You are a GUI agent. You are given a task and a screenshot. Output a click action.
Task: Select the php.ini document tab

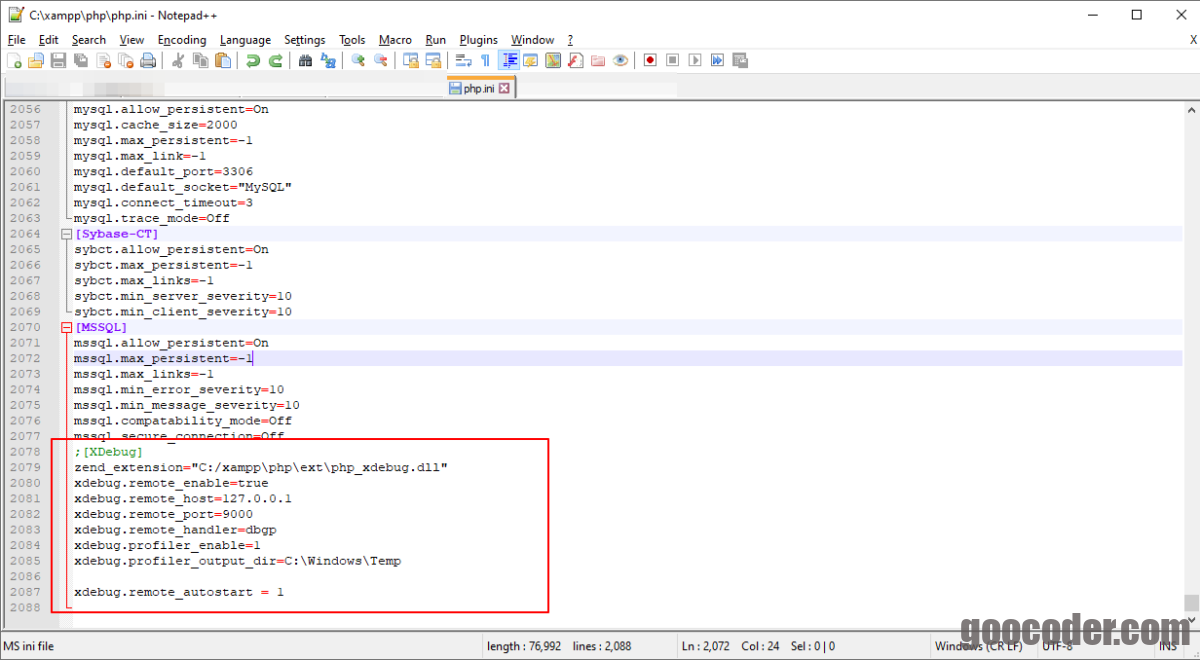480,88
